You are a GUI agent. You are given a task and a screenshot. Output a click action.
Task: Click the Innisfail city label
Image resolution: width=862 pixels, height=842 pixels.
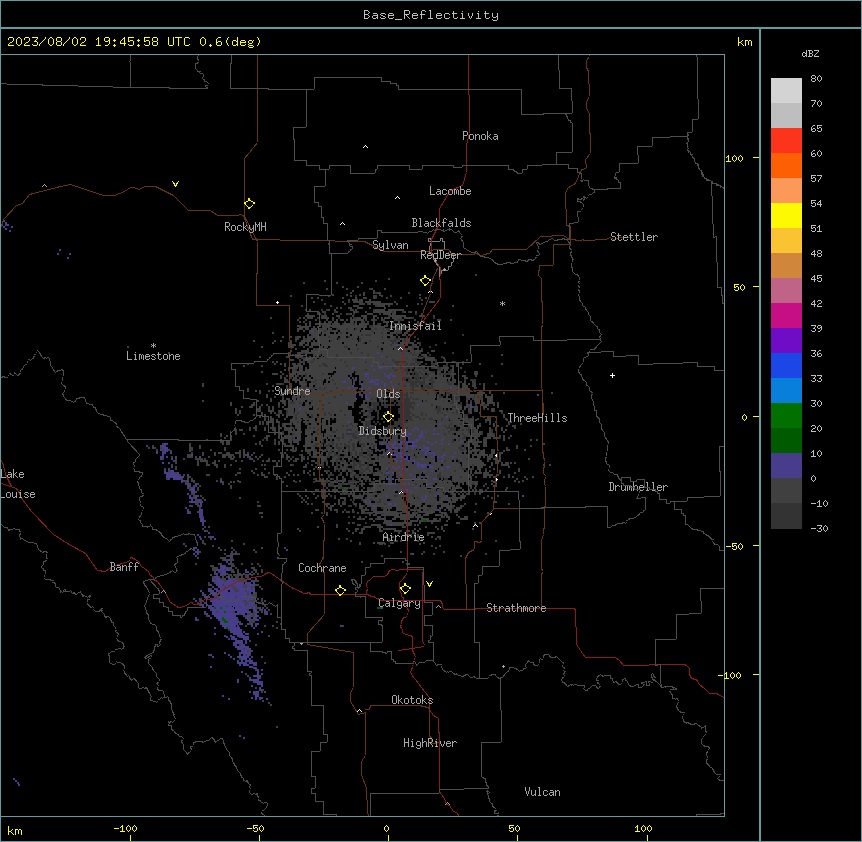[415, 326]
